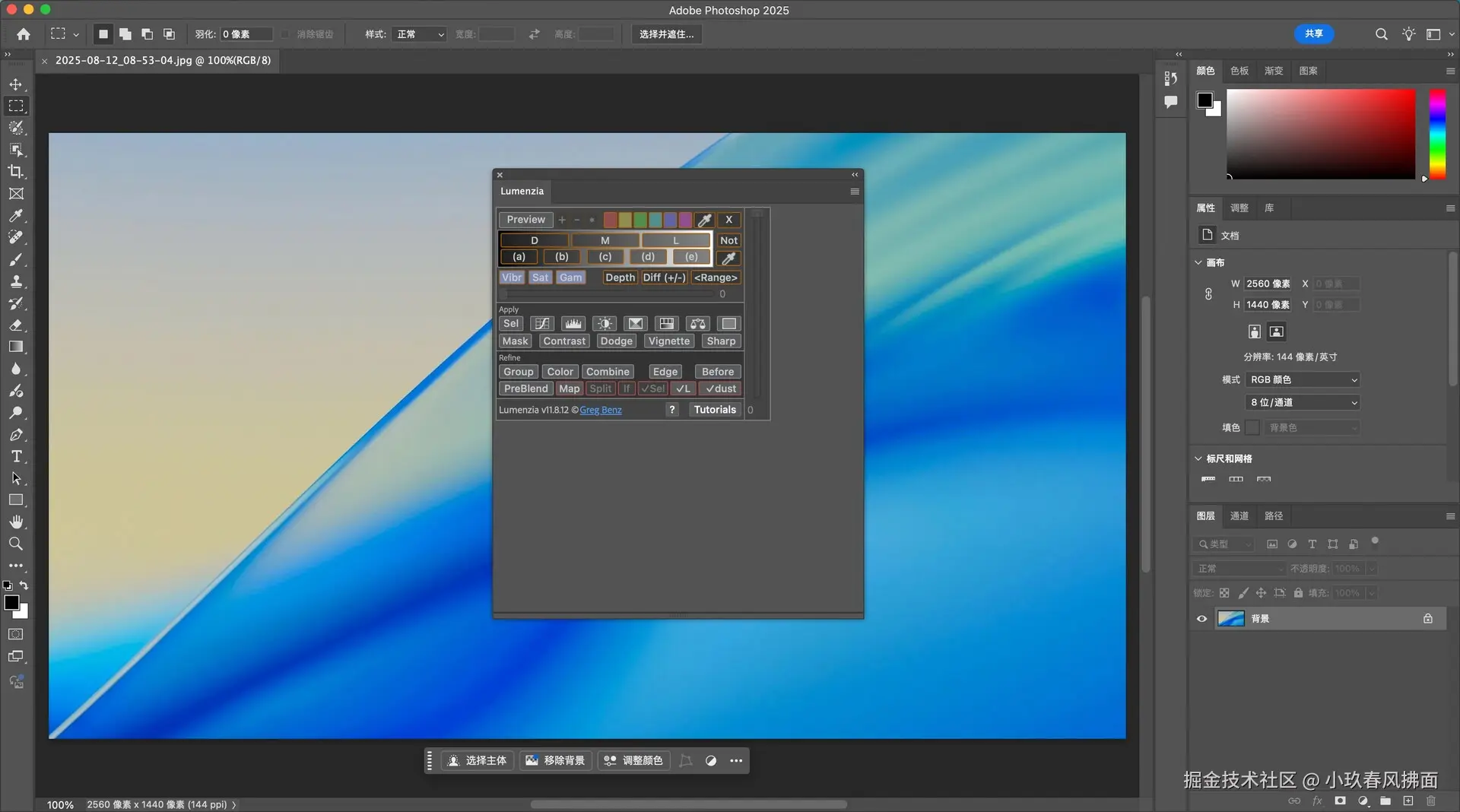1460x812 pixels.
Task: Collapse the 画布 section
Action: 1198,263
